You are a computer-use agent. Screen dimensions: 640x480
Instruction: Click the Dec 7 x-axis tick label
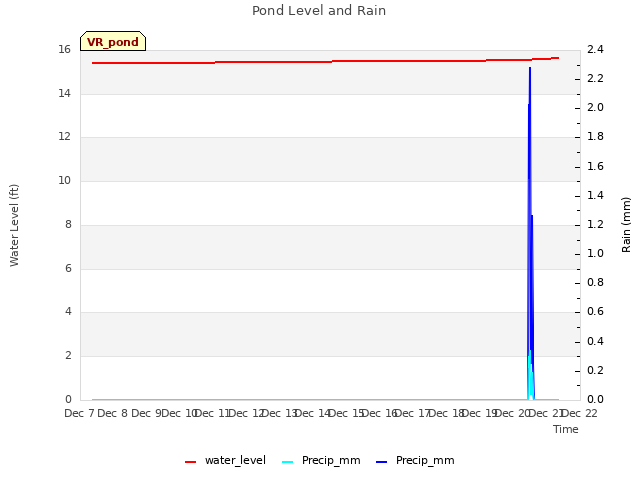pos(80,413)
